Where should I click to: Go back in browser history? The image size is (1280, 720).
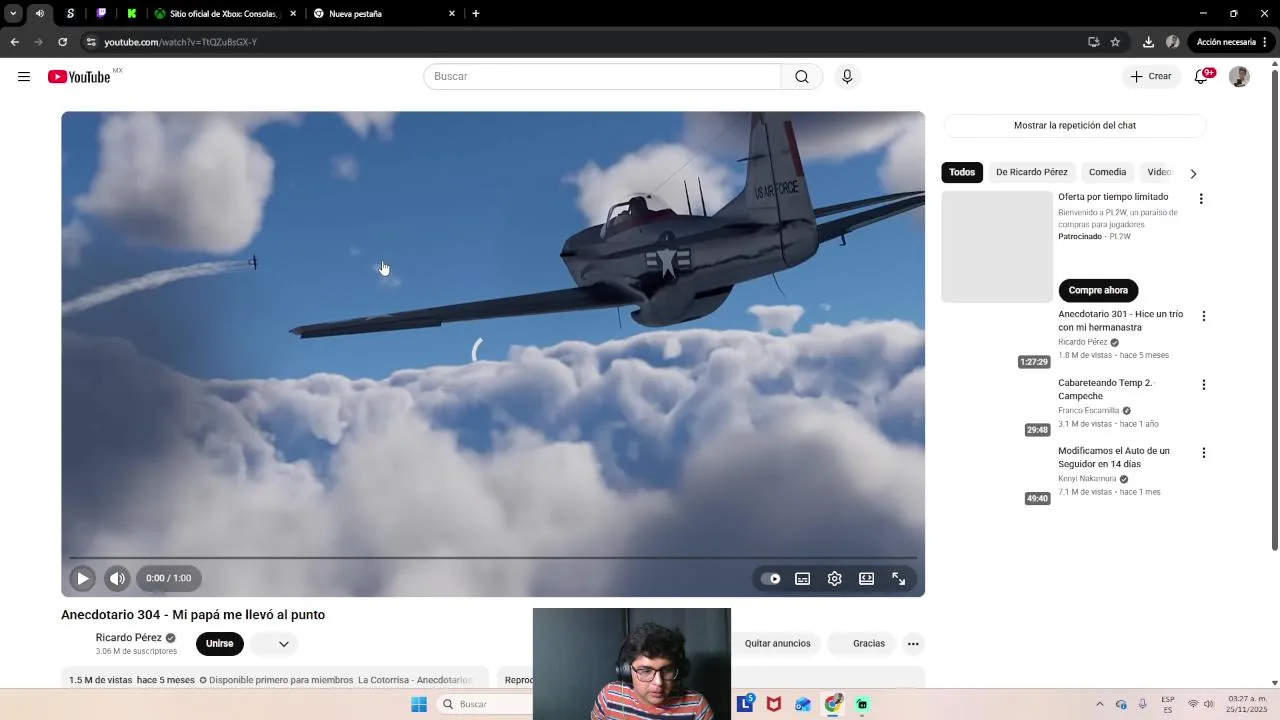click(14, 42)
